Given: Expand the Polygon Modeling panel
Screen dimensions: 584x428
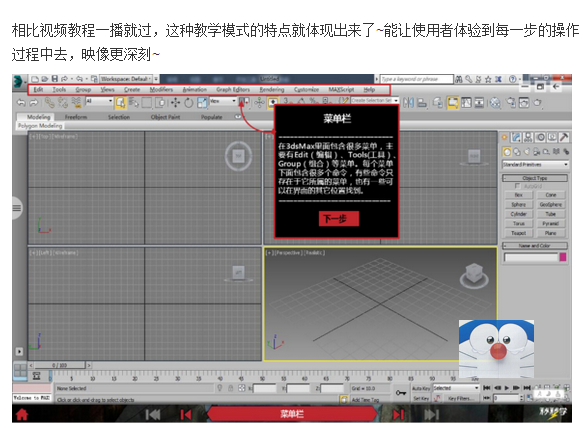Looking at the screenshot, I should tap(40, 126).
